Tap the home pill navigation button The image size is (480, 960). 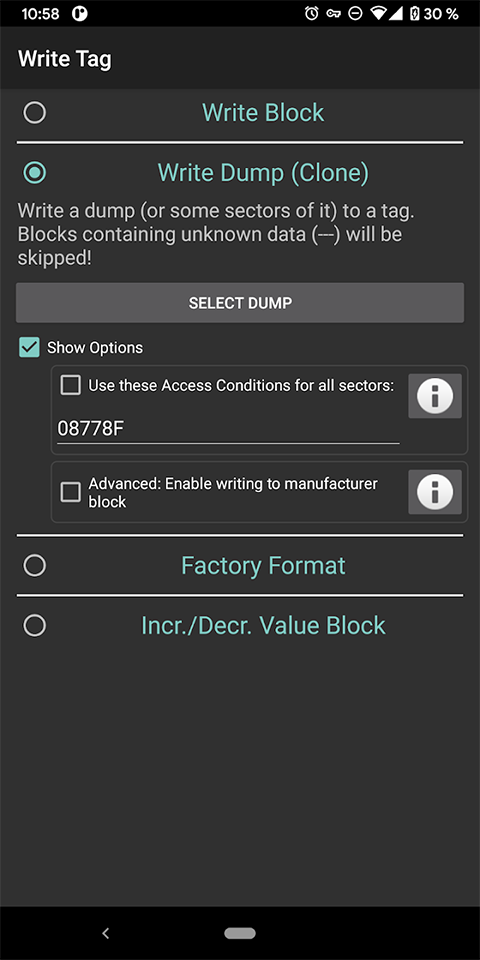[x=240, y=933]
